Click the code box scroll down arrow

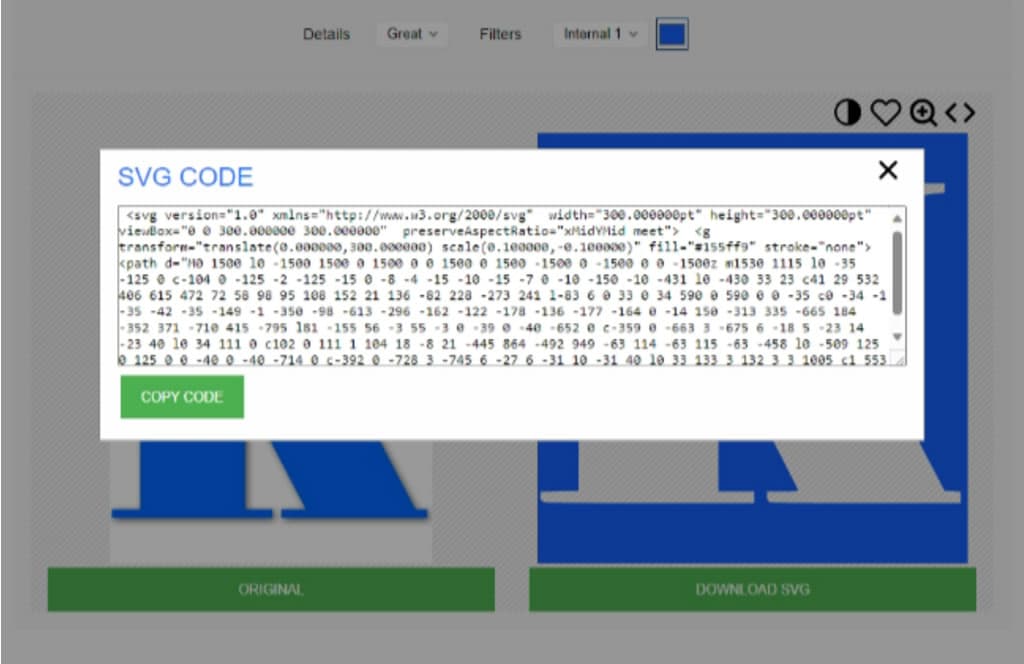897,337
